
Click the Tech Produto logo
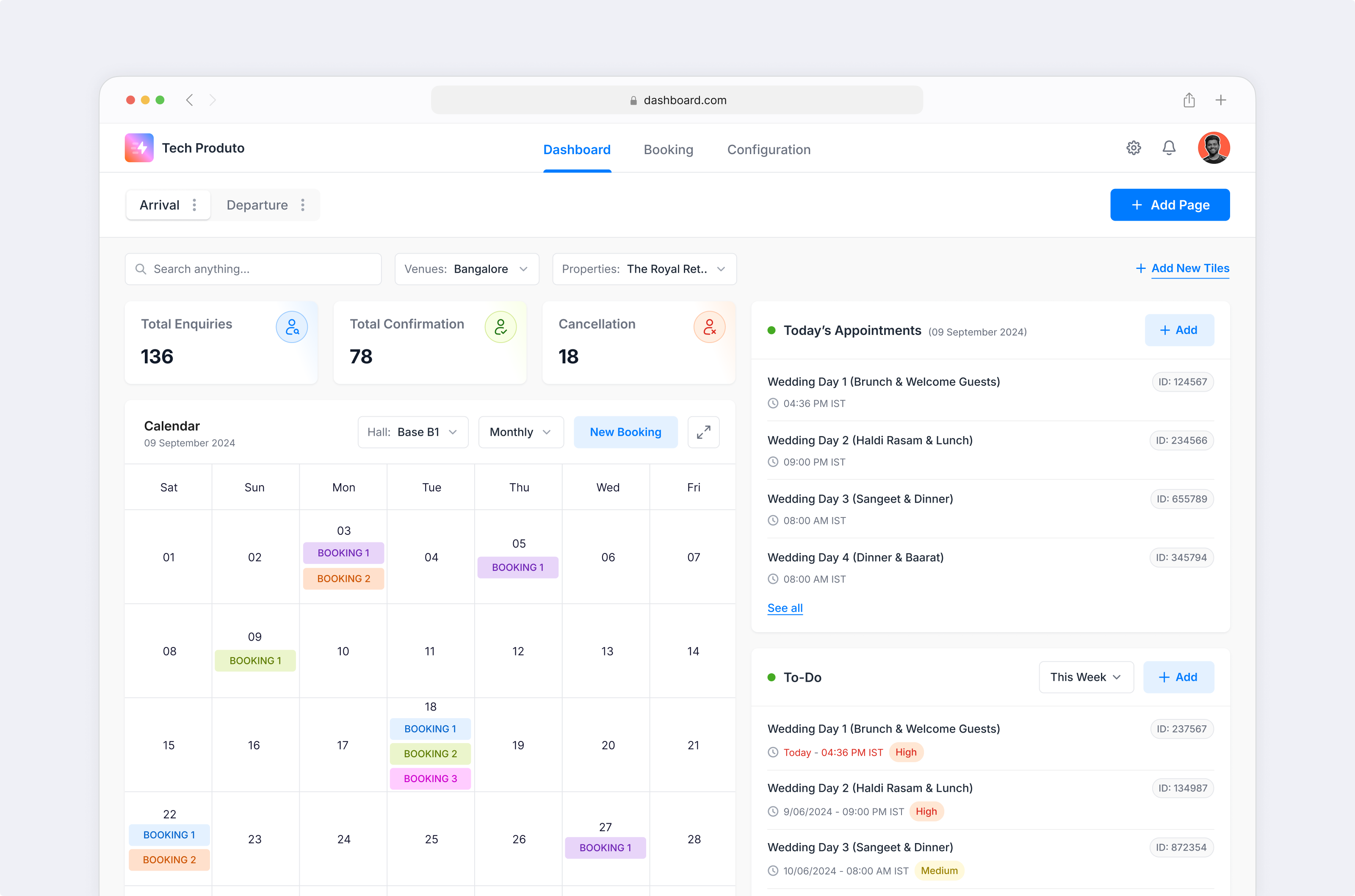coord(139,147)
